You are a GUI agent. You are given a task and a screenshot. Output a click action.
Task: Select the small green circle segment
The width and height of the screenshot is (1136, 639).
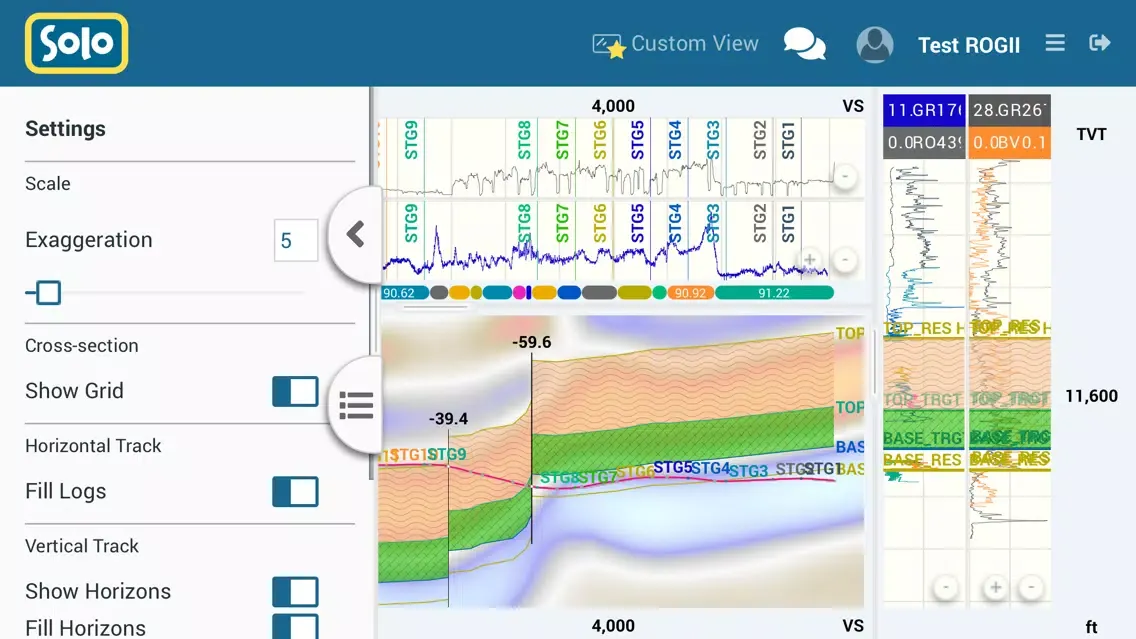[x=659, y=293]
